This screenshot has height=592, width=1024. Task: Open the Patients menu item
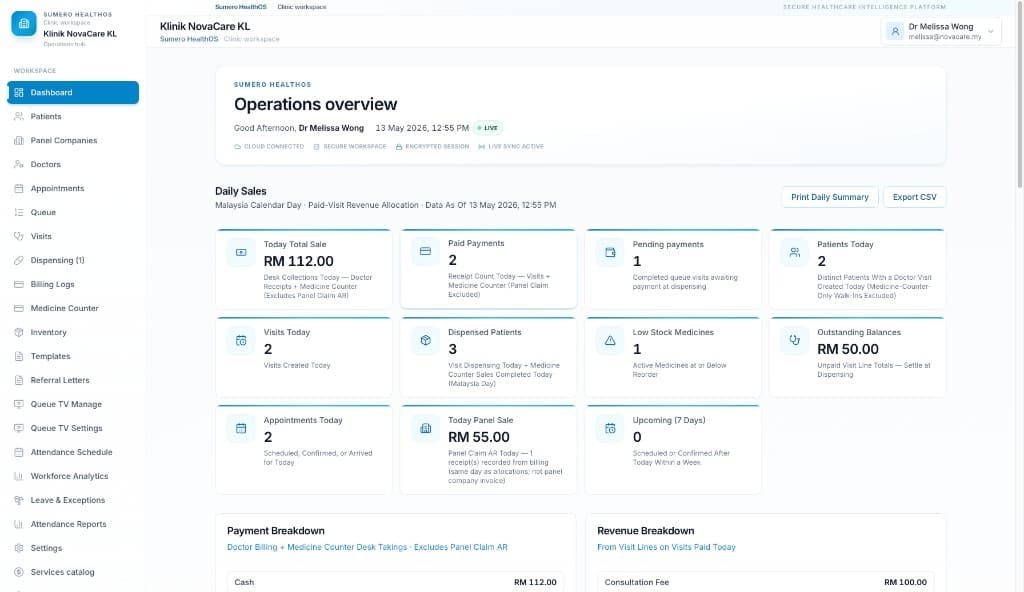[73, 116]
